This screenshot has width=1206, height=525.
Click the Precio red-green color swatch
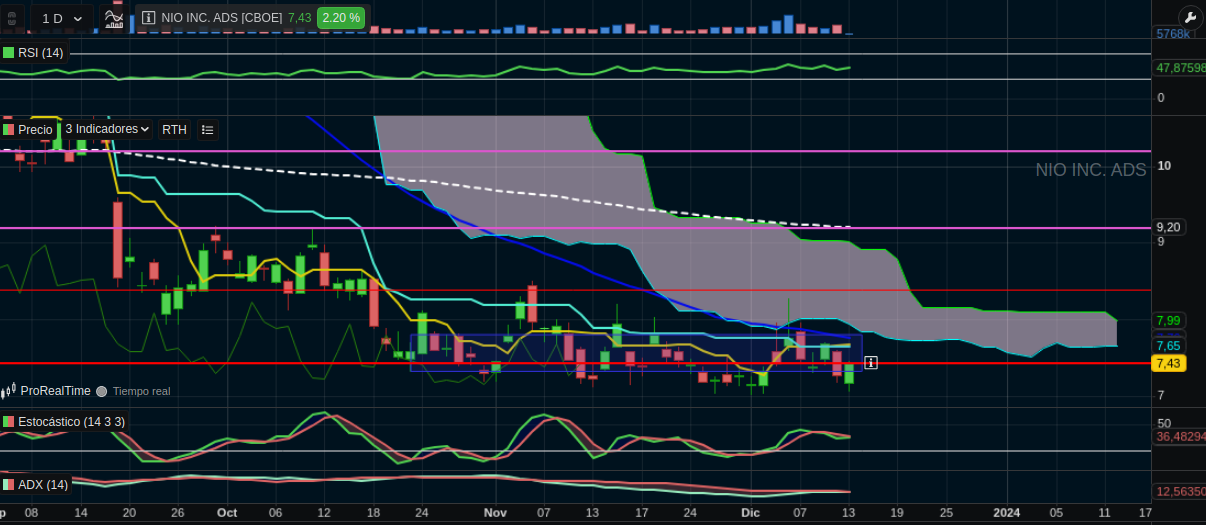tap(9, 130)
